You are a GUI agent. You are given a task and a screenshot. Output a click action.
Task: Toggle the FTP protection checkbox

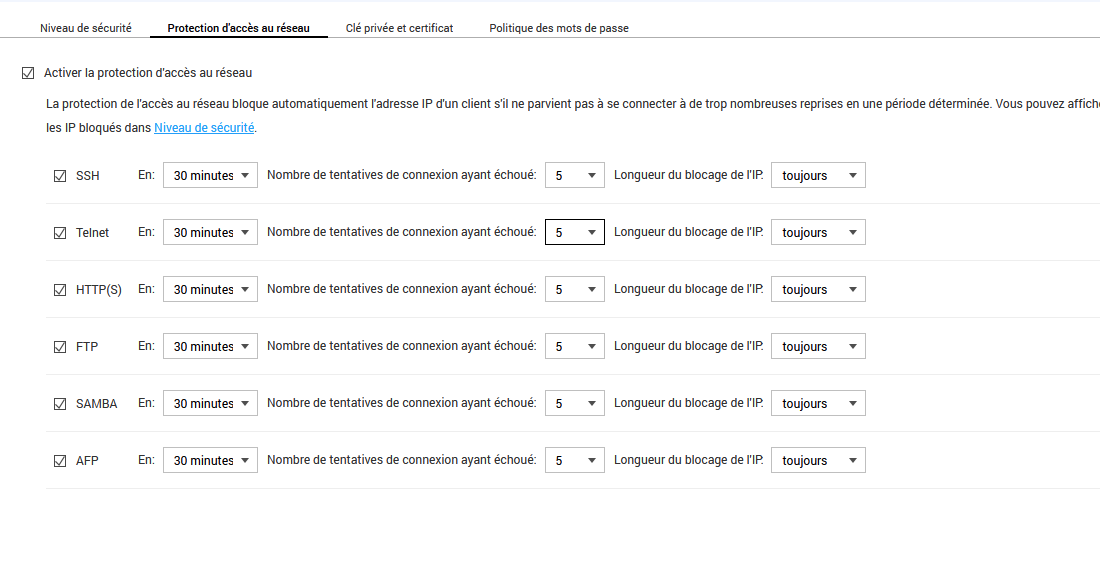pyautogui.click(x=60, y=347)
